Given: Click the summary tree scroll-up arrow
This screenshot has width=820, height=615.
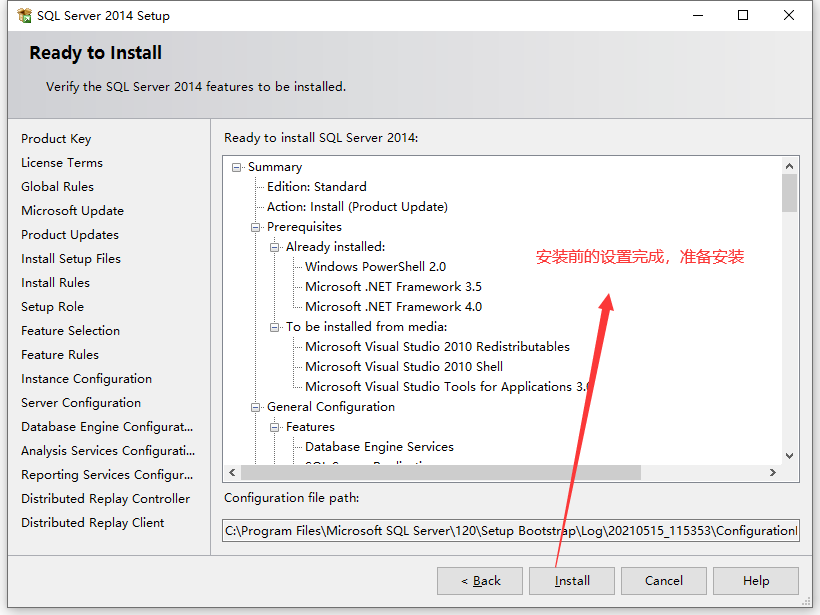Looking at the screenshot, I should coord(789,166).
